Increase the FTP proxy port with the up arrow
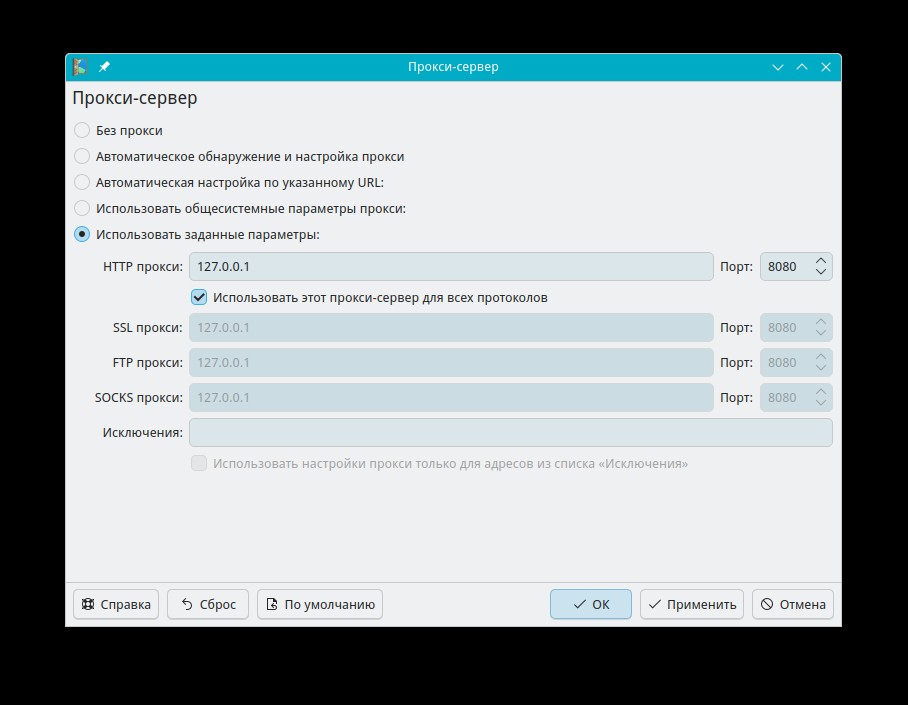The image size is (908, 705). tap(821, 356)
